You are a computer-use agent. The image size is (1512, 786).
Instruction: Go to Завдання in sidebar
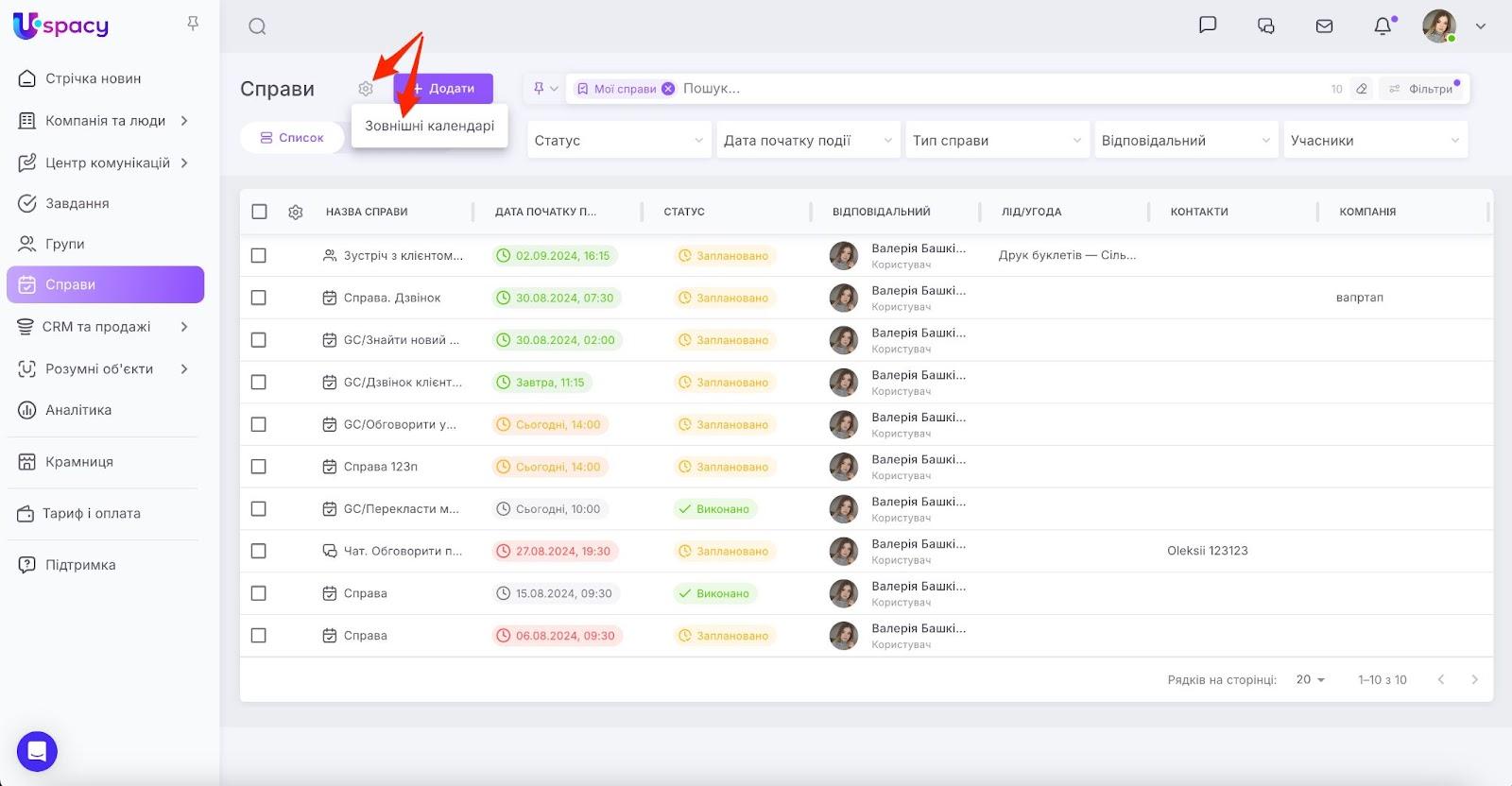[77, 203]
